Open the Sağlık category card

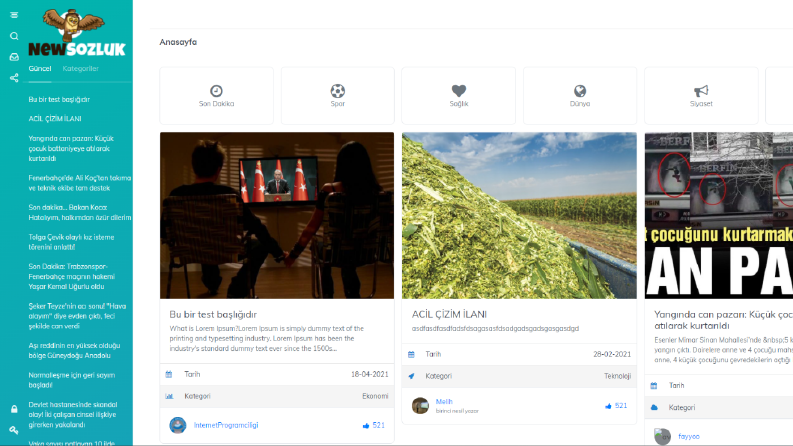tap(459, 96)
